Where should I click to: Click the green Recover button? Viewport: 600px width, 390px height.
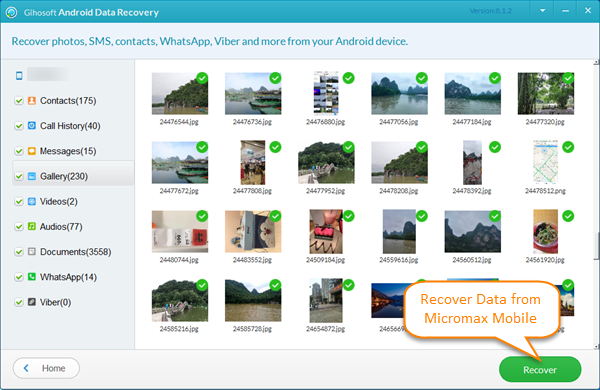click(x=540, y=369)
